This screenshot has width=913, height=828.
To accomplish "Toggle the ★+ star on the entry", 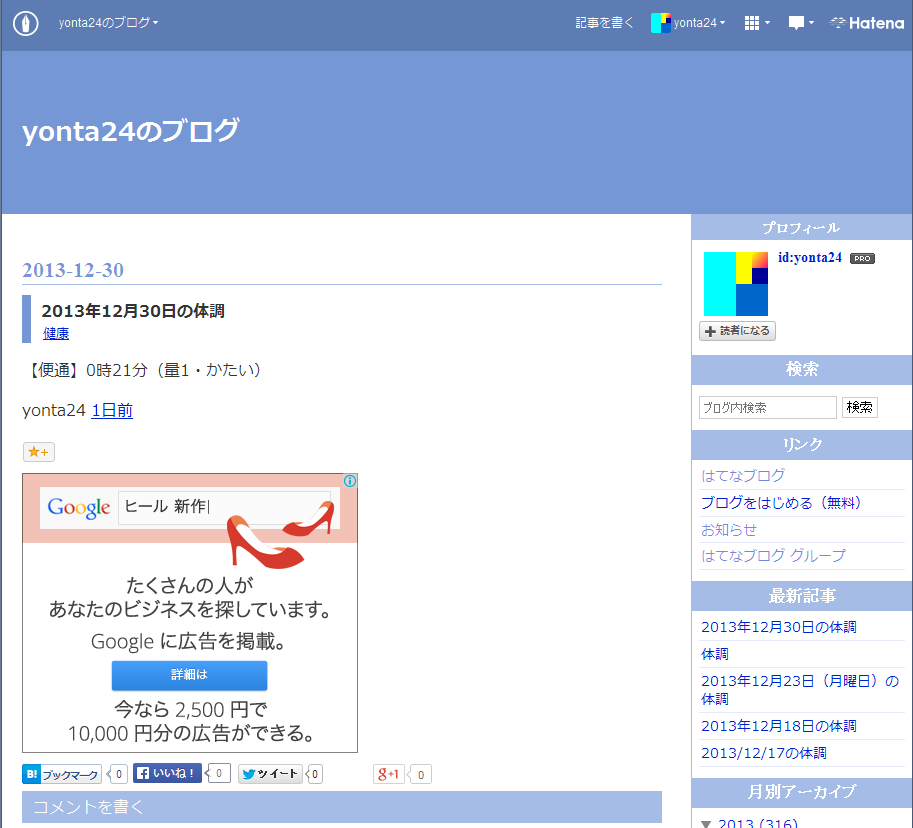I will [38, 451].
